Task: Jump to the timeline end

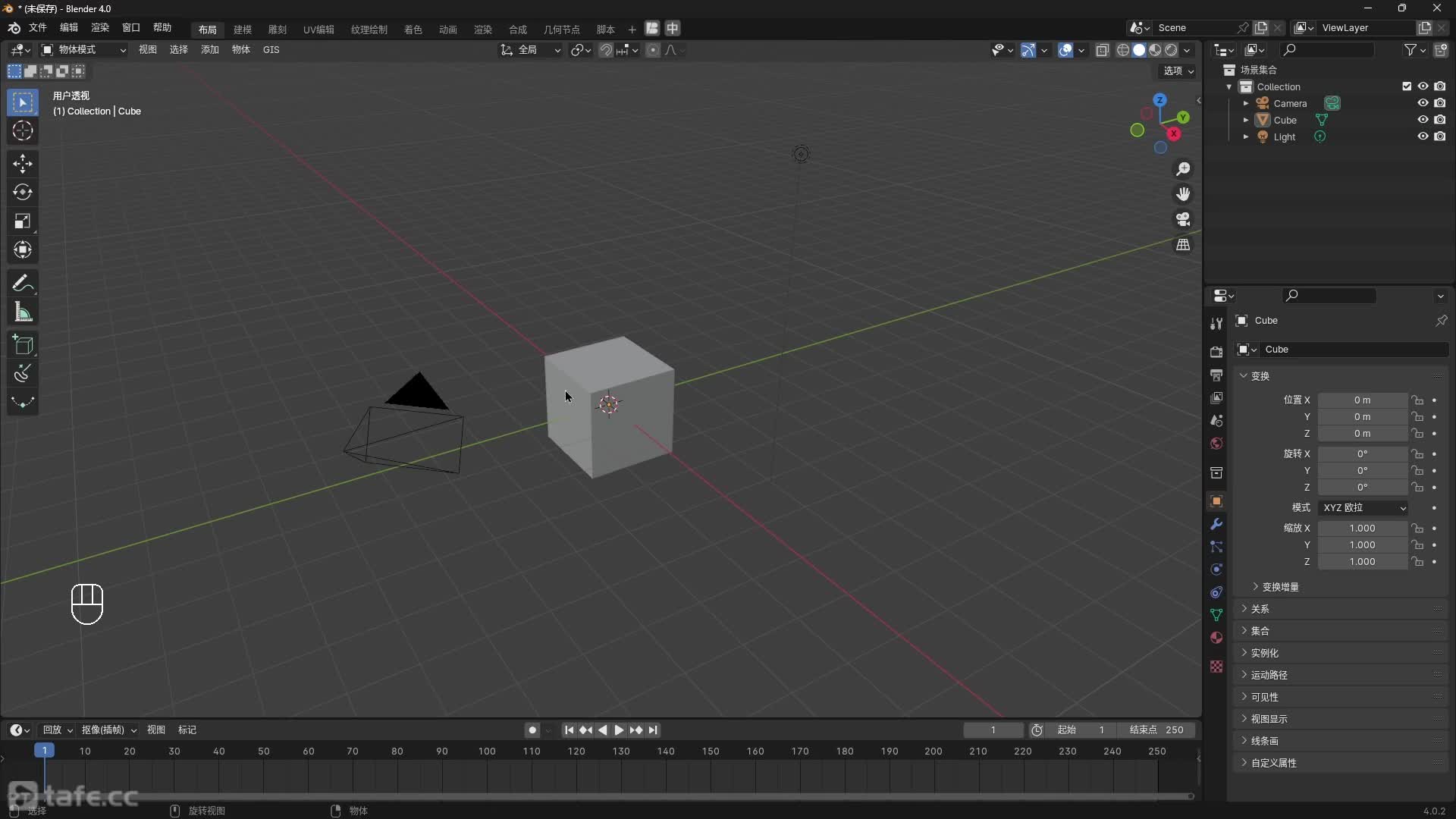Action: pyautogui.click(x=653, y=730)
